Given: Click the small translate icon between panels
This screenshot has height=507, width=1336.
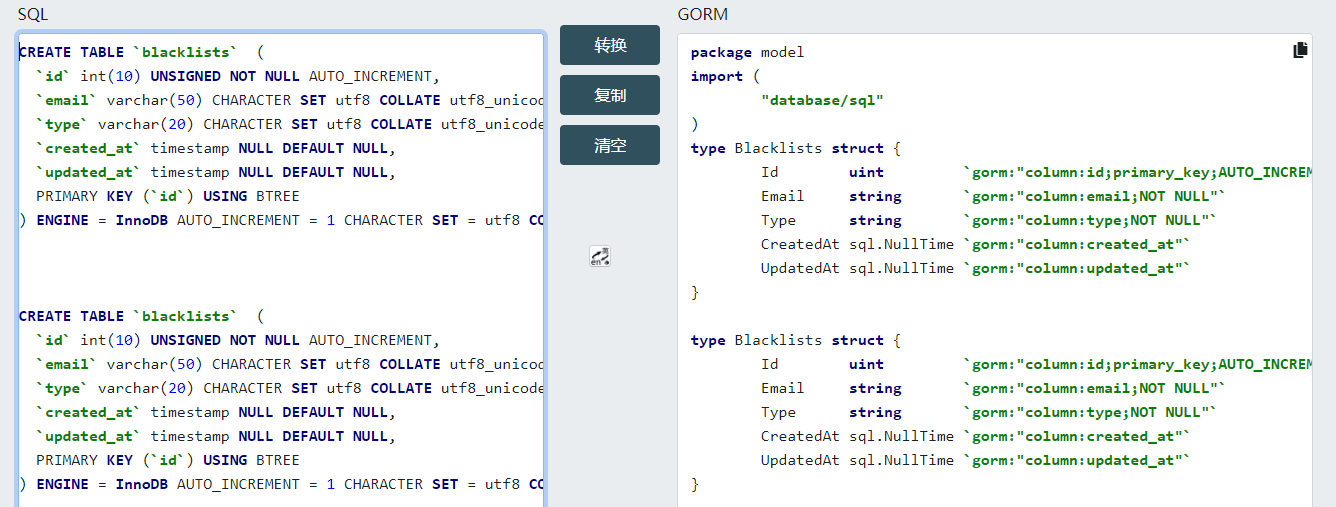Looking at the screenshot, I should click(600, 256).
